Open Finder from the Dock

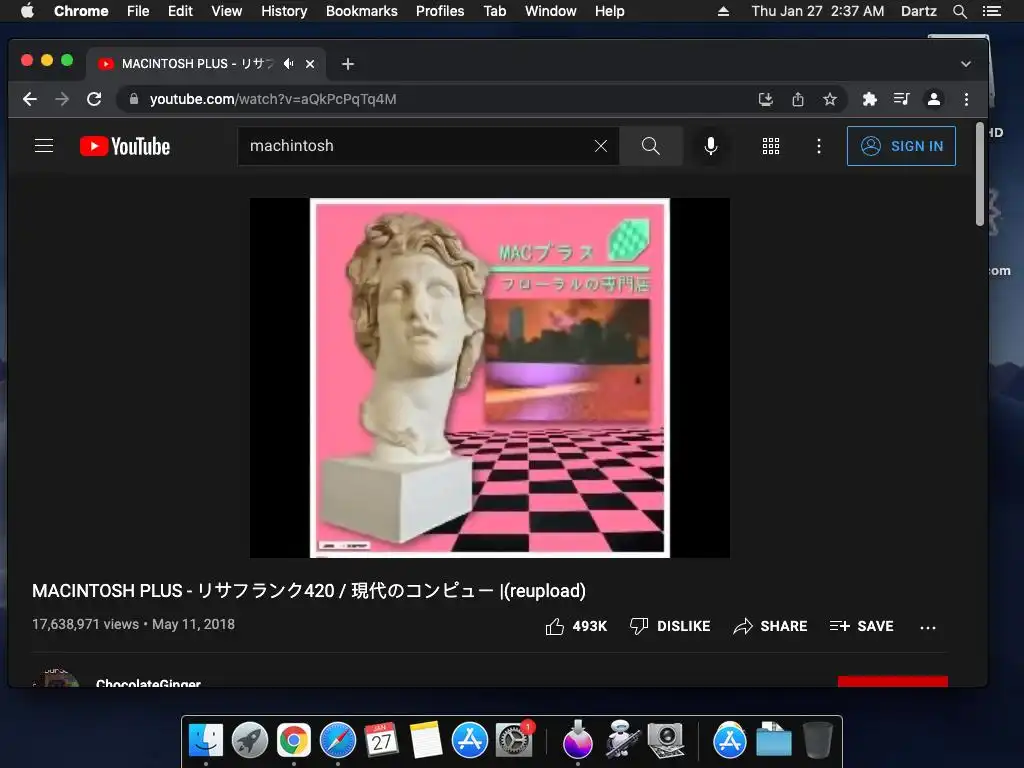(x=206, y=741)
